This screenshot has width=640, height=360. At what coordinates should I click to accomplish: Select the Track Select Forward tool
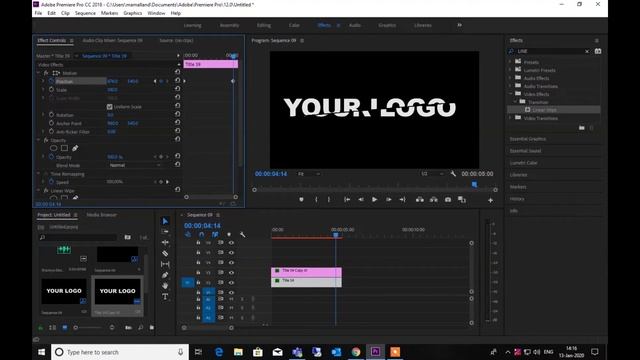point(165,231)
